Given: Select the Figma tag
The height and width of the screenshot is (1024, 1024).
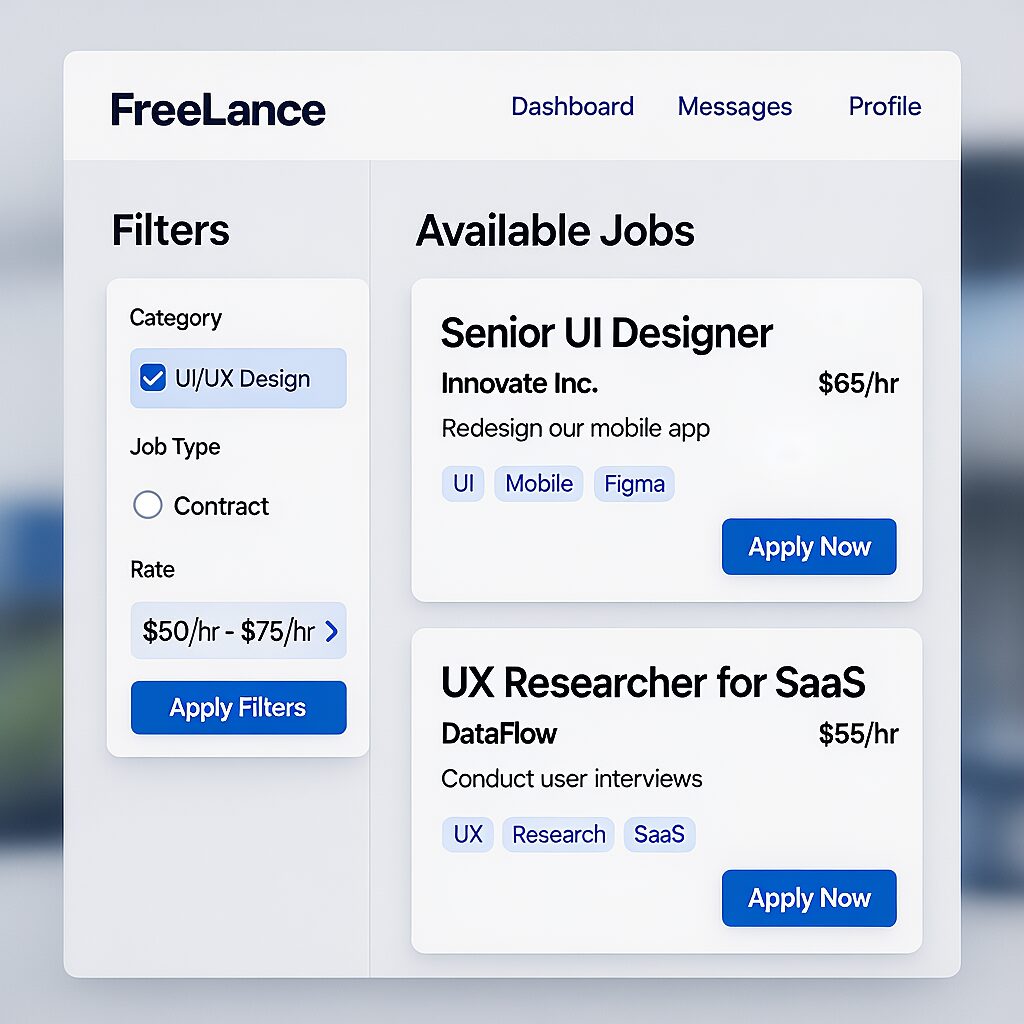Looking at the screenshot, I should tap(634, 483).
